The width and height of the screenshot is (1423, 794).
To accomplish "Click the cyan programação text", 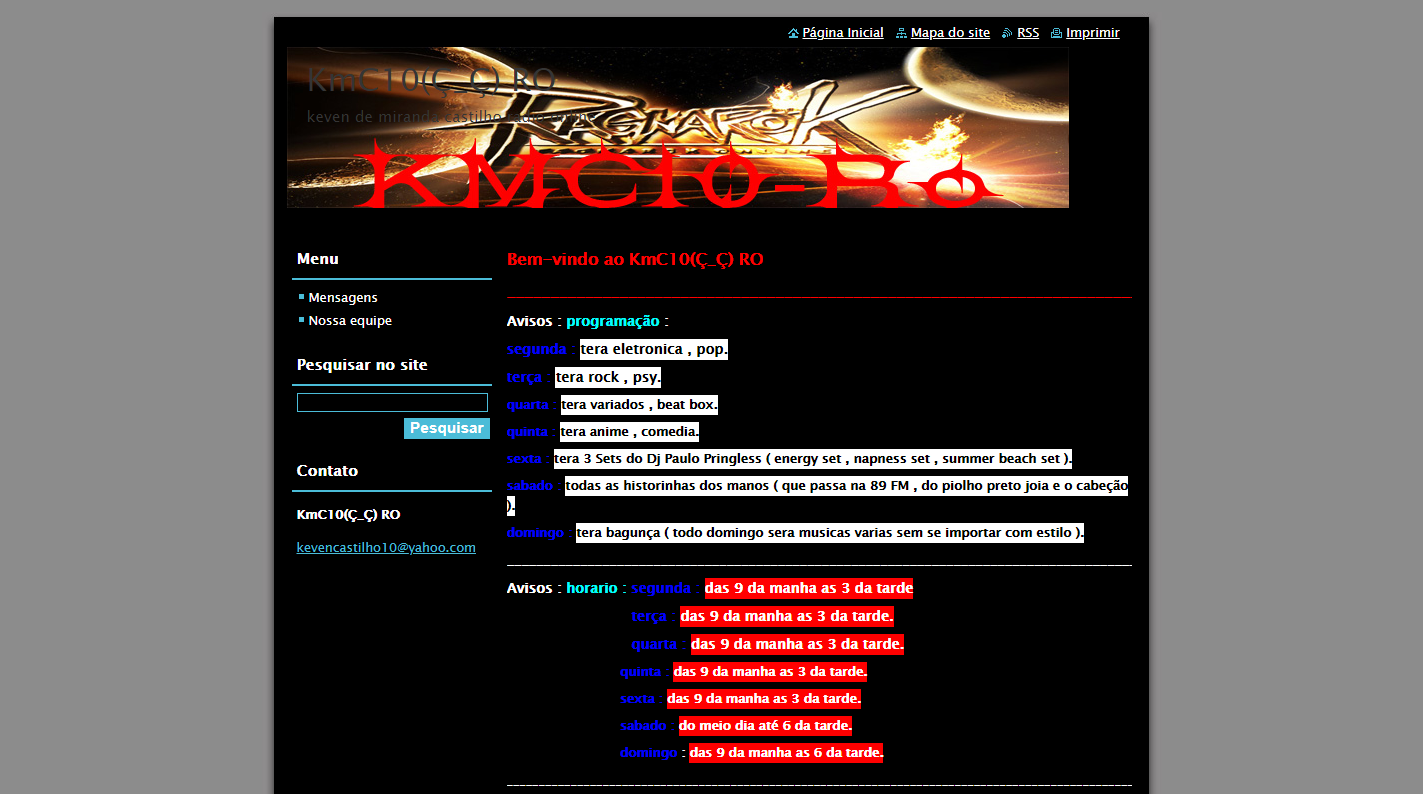I will click(612, 322).
